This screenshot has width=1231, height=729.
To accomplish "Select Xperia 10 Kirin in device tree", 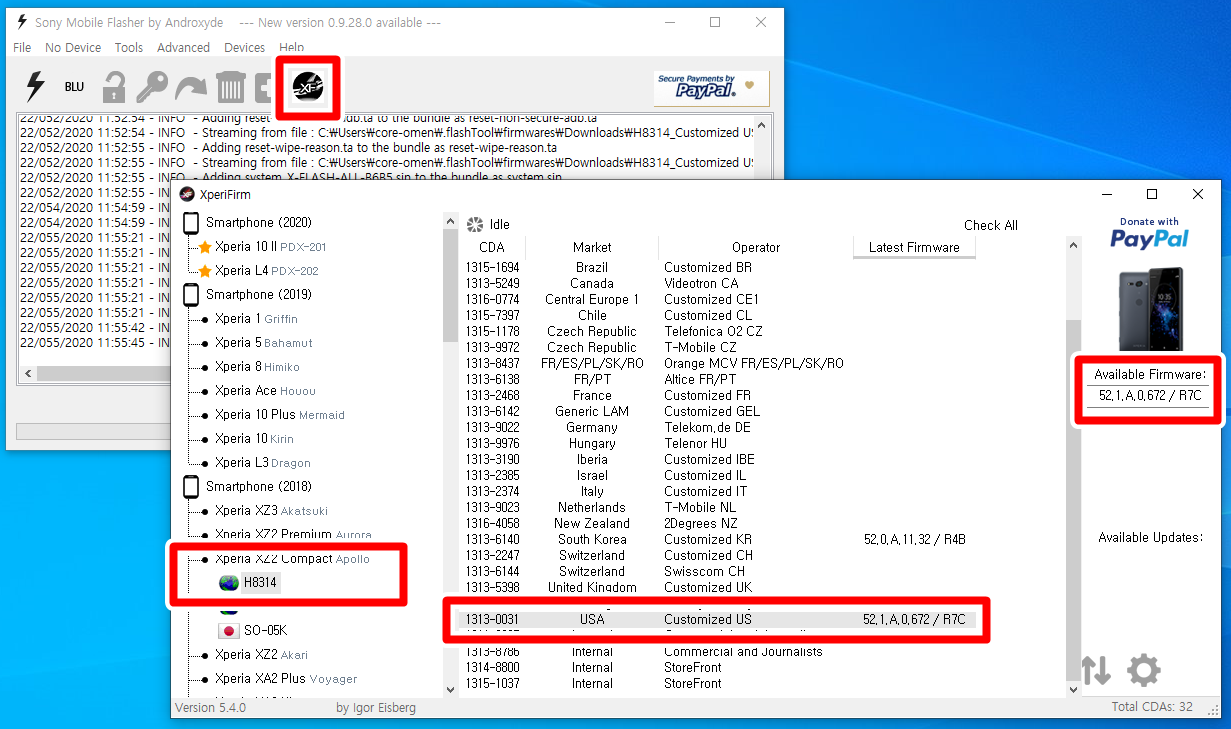I will pos(254,438).
